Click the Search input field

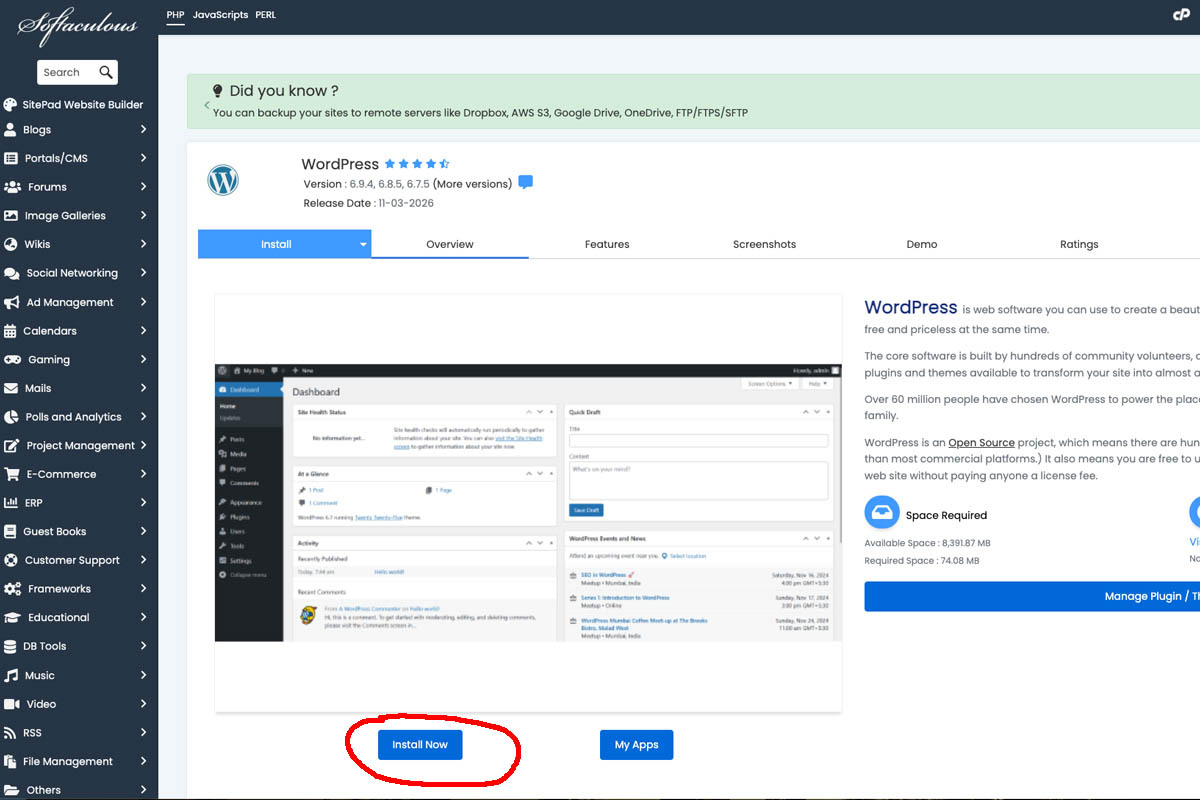pos(69,72)
